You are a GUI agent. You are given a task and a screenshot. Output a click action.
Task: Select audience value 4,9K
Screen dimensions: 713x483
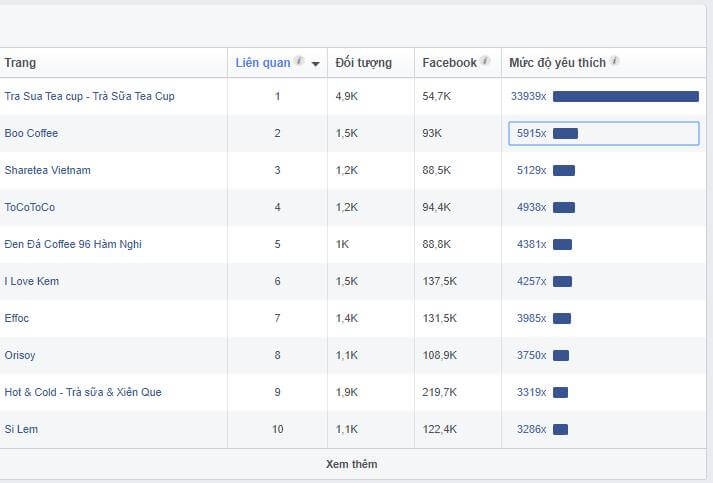(x=346, y=96)
